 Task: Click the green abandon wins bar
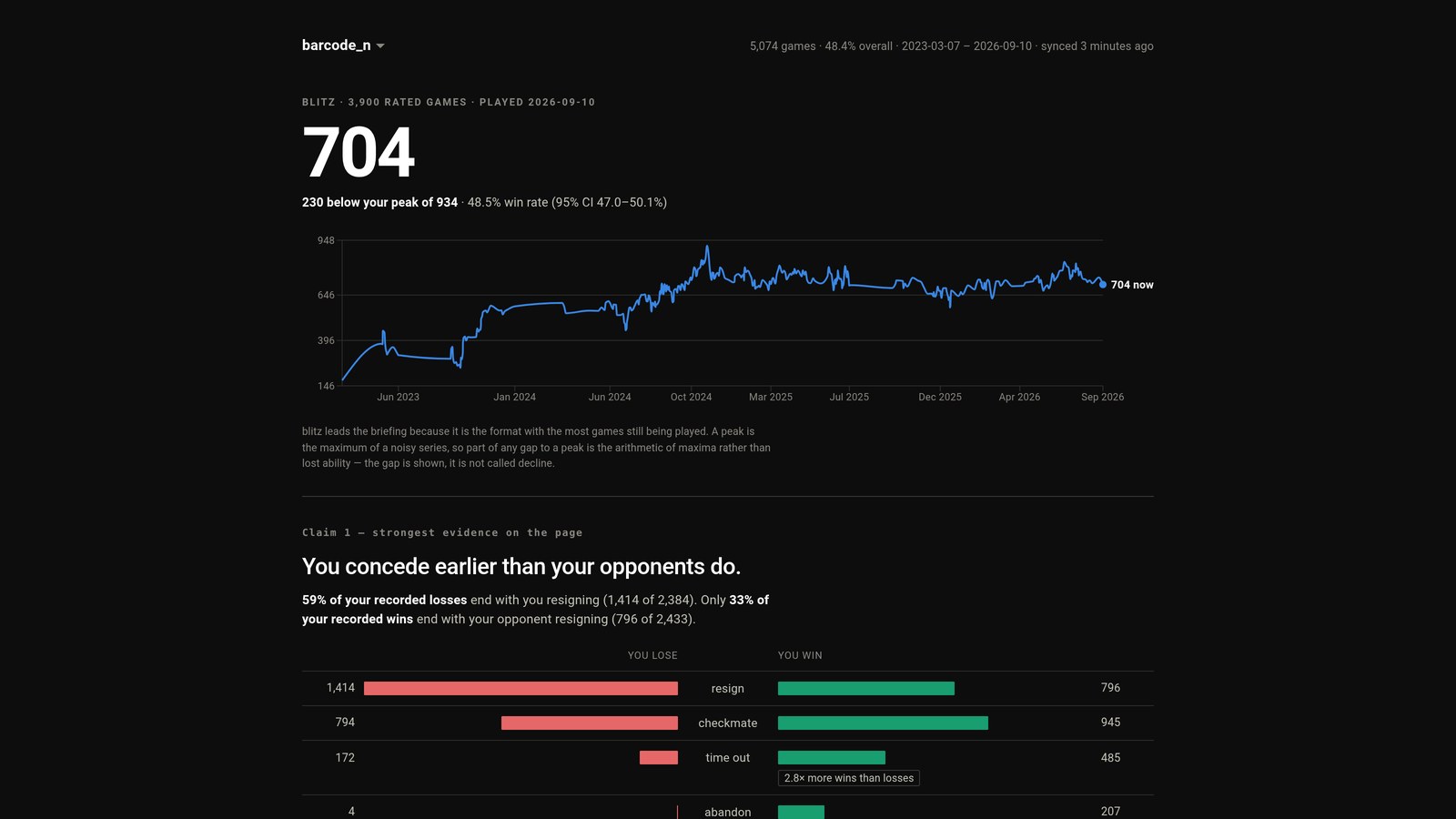tap(801, 812)
